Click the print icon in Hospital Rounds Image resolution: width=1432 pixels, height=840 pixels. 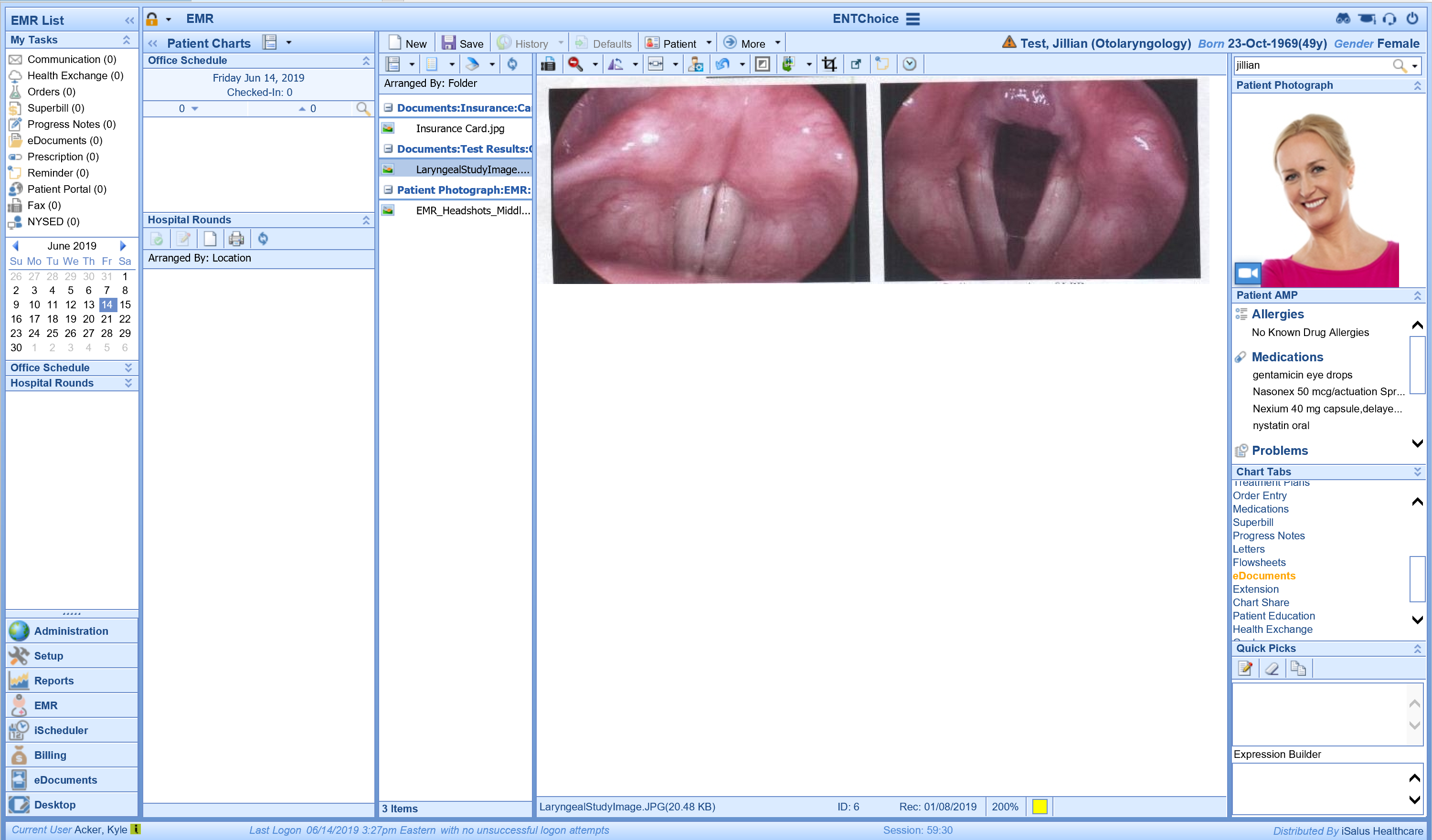[x=236, y=239]
